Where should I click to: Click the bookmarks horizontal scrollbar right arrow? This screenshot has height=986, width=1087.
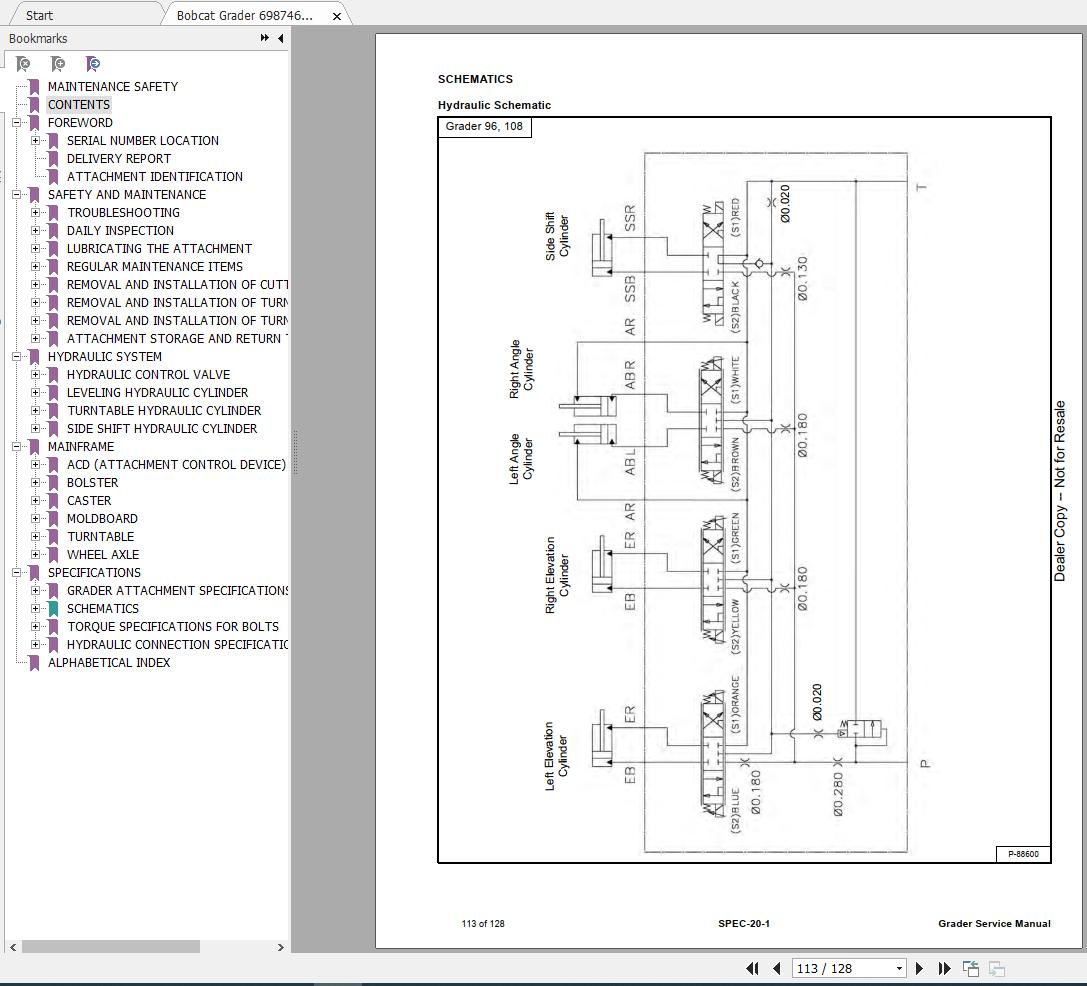coord(281,946)
